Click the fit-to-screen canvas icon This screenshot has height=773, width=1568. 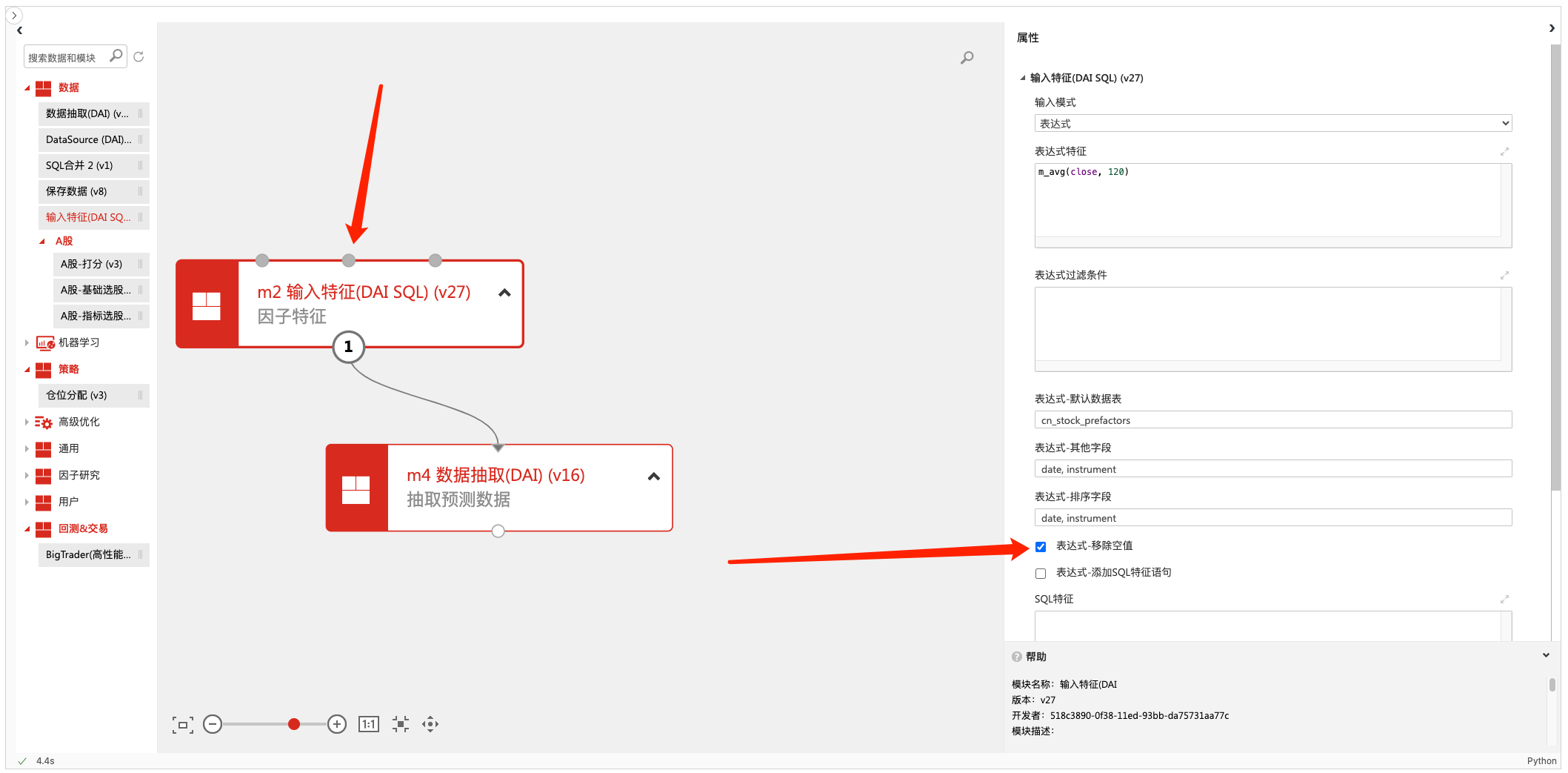[x=182, y=725]
